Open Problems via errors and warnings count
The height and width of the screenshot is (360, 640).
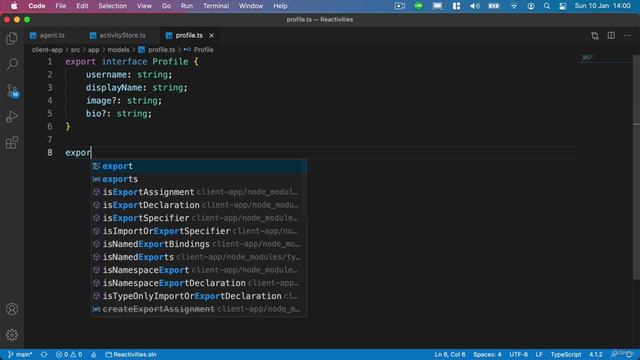point(69,354)
